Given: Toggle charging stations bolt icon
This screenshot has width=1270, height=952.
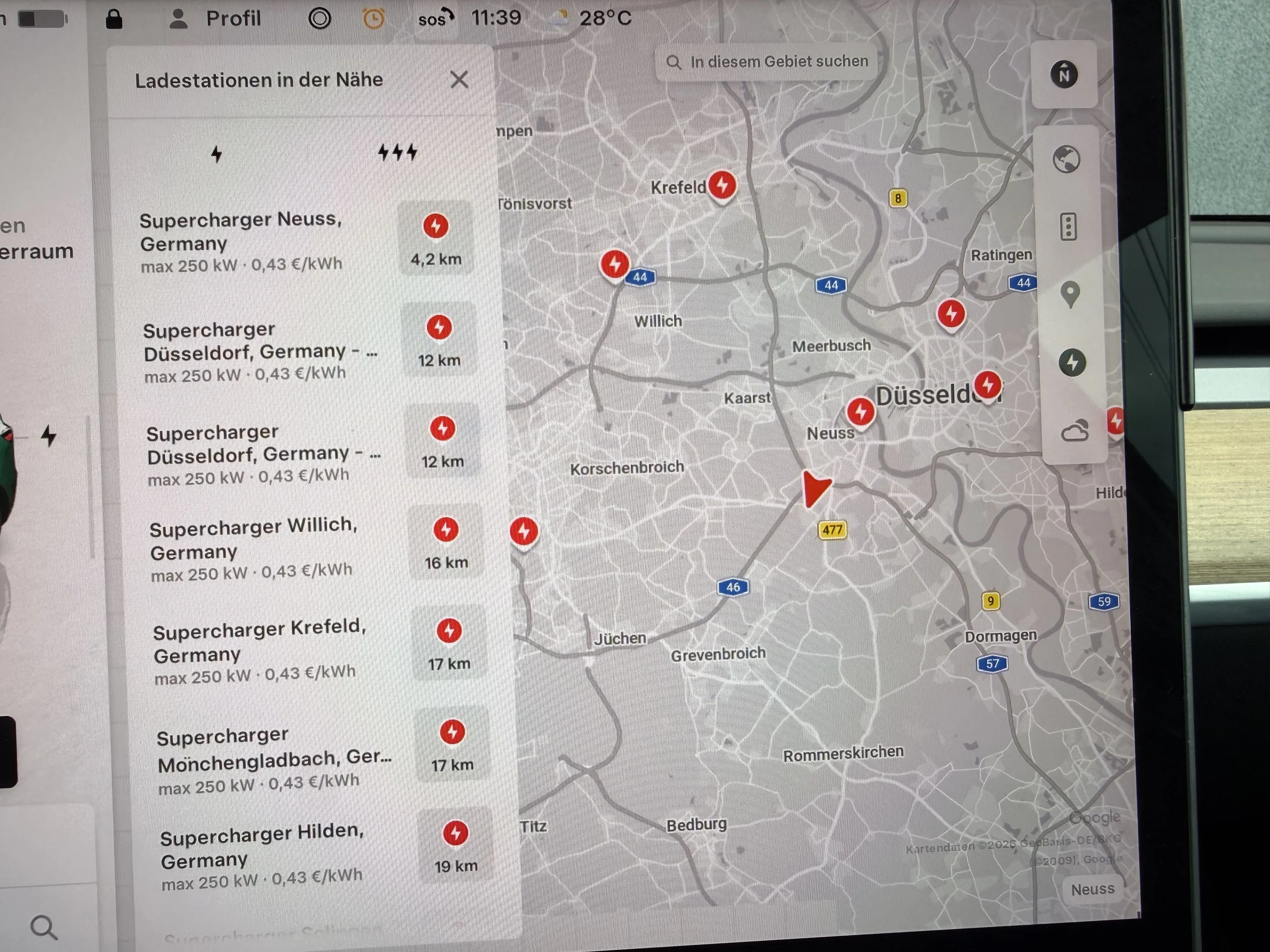Looking at the screenshot, I should click(x=1072, y=363).
